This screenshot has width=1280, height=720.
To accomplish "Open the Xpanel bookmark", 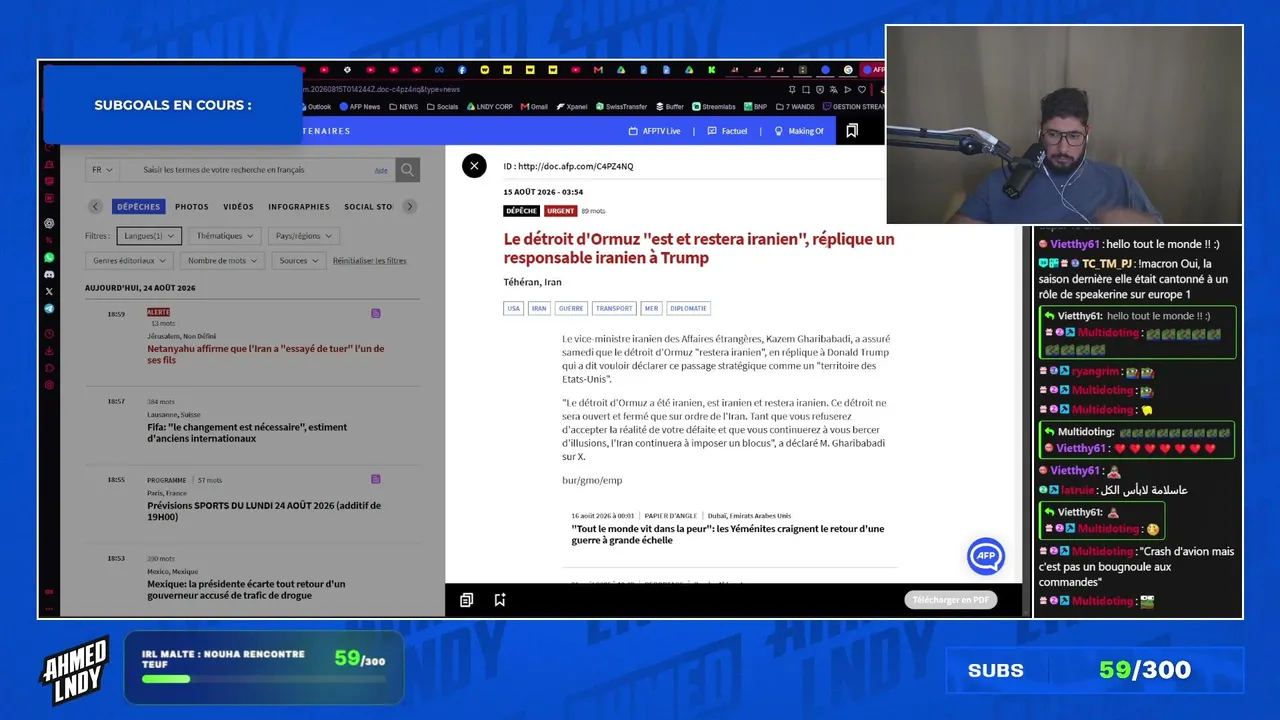I will (573, 107).
